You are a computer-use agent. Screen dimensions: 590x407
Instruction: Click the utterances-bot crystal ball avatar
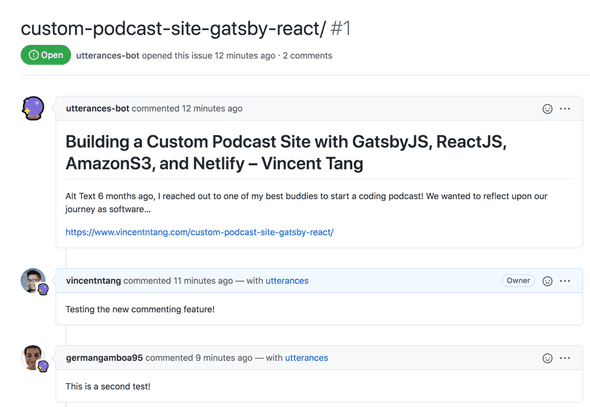tap(33, 108)
